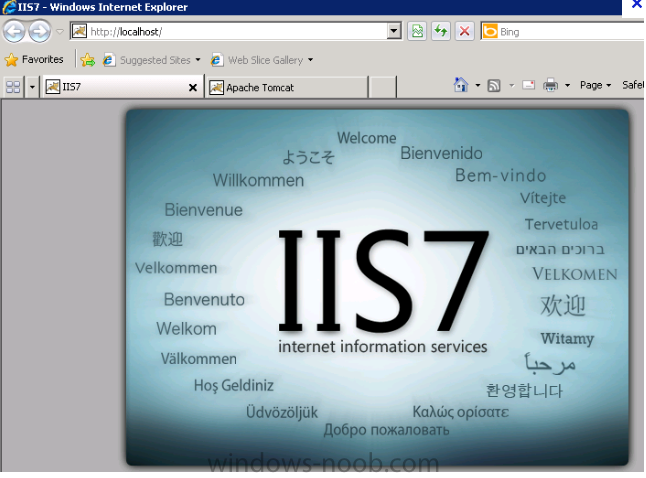This screenshot has height=478, width=646.
Task: Open the recent pages dropdown arrow
Action: [x=60, y=32]
